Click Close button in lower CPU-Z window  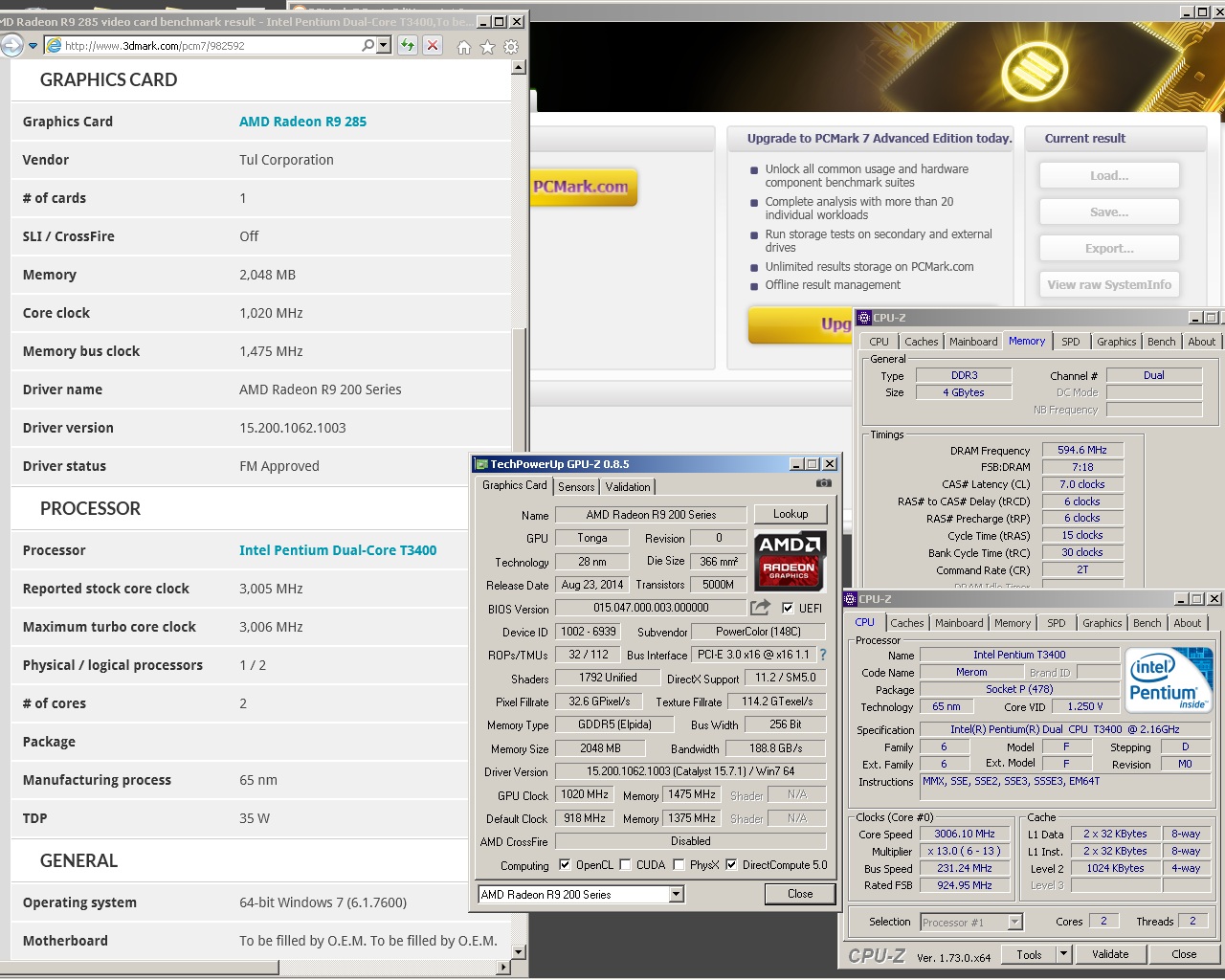[x=1184, y=954]
